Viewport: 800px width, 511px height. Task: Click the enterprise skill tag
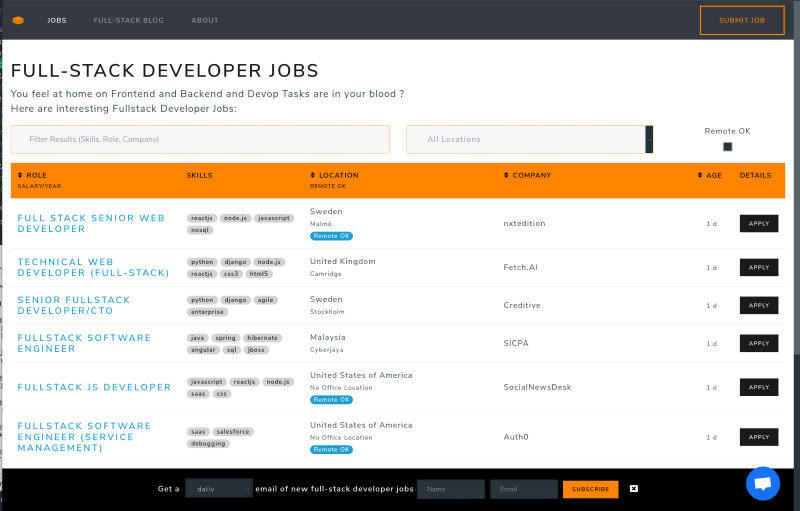coord(207,312)
